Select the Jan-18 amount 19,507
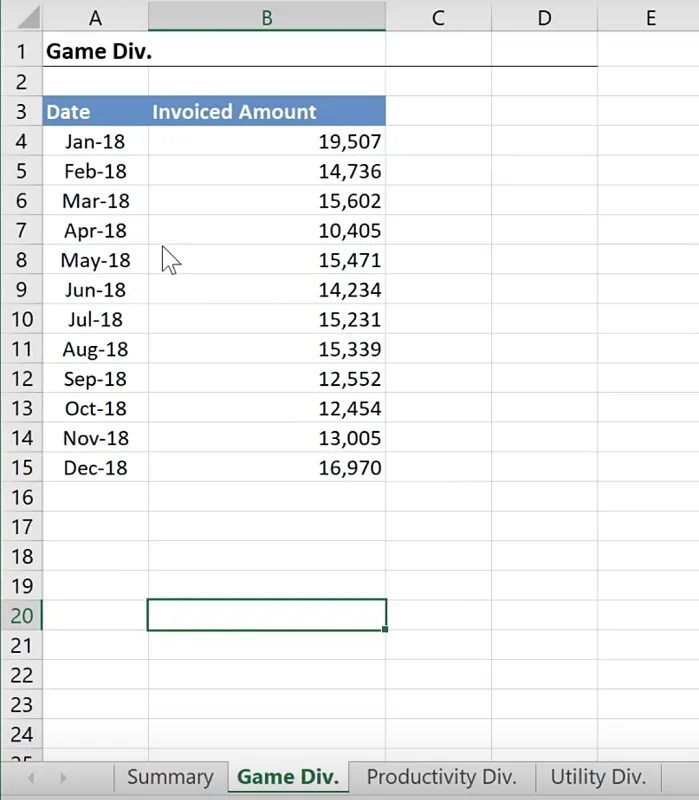 [x=266, y=141]
